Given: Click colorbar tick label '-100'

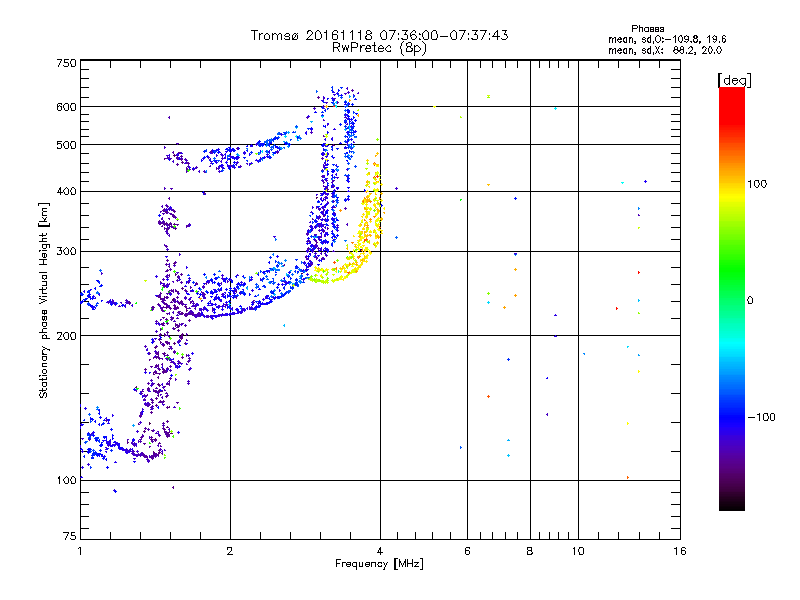Looking at the screenshot, I should point(761,417).
